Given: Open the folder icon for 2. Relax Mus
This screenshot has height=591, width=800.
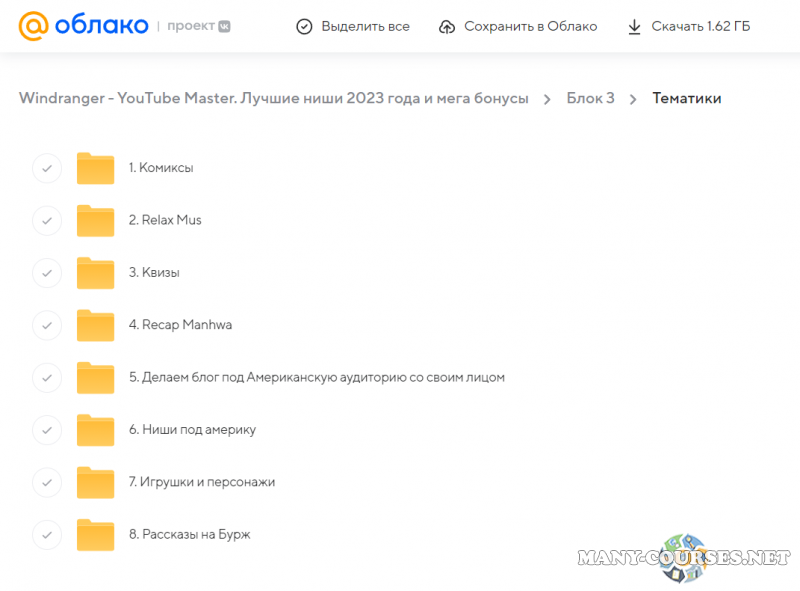Looking at the screenshot, I should tap(96, 220).
